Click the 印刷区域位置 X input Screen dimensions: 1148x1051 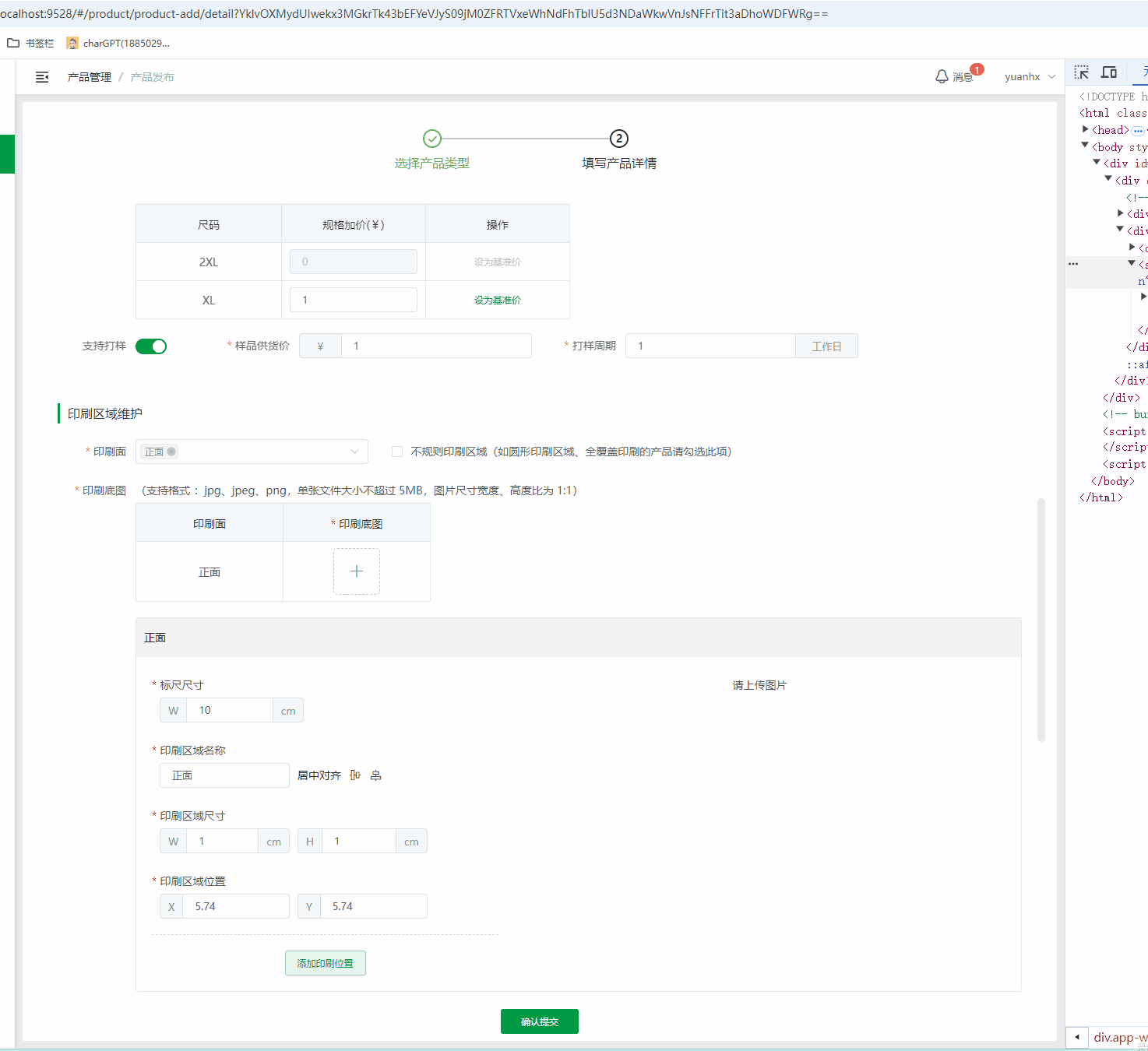click(236, 906)
